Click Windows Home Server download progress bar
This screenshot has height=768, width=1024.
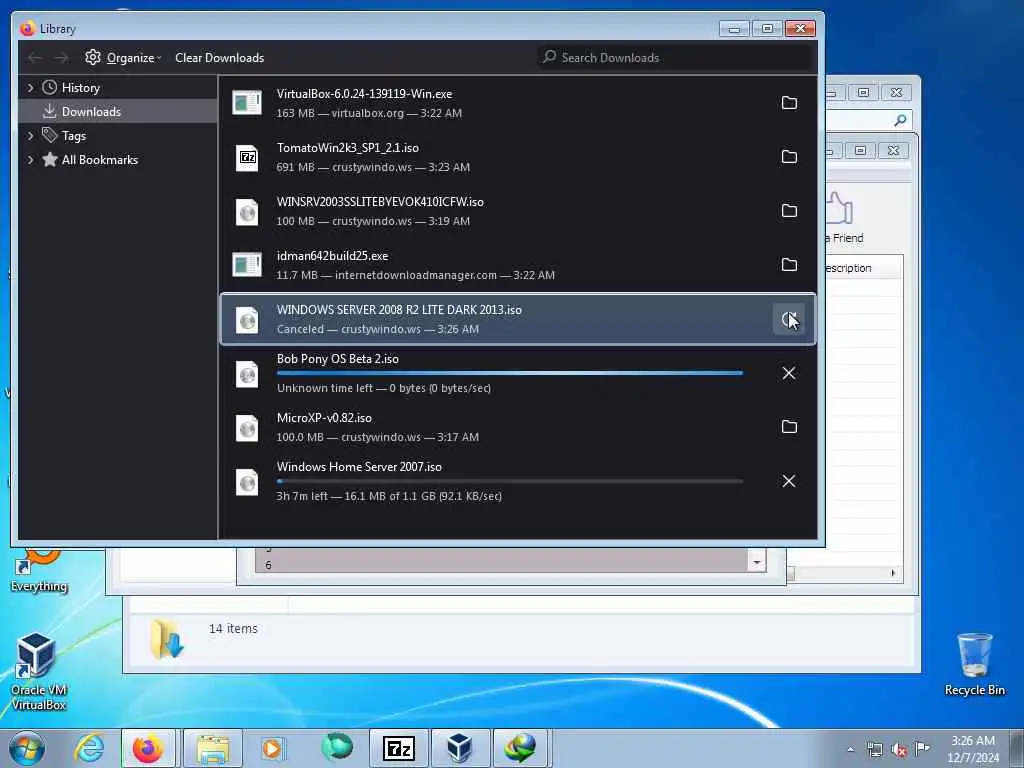click(509, 481)
